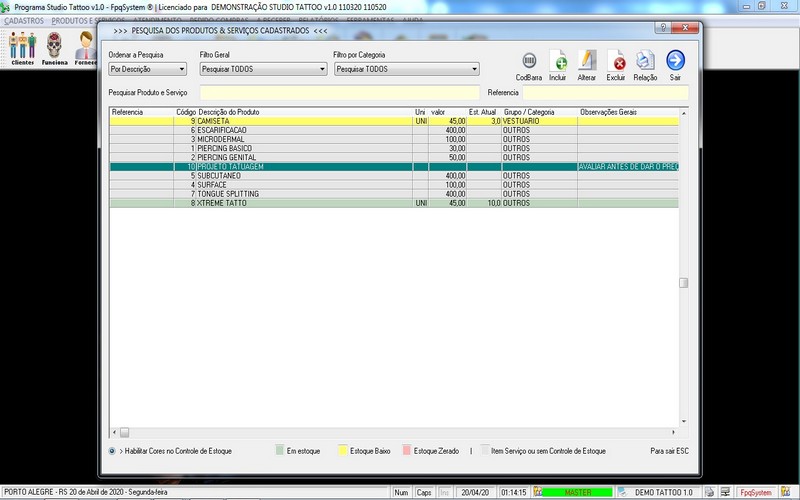
Task: Click the 20/04/20 date in status bar
Action: (x=475, y=492)
